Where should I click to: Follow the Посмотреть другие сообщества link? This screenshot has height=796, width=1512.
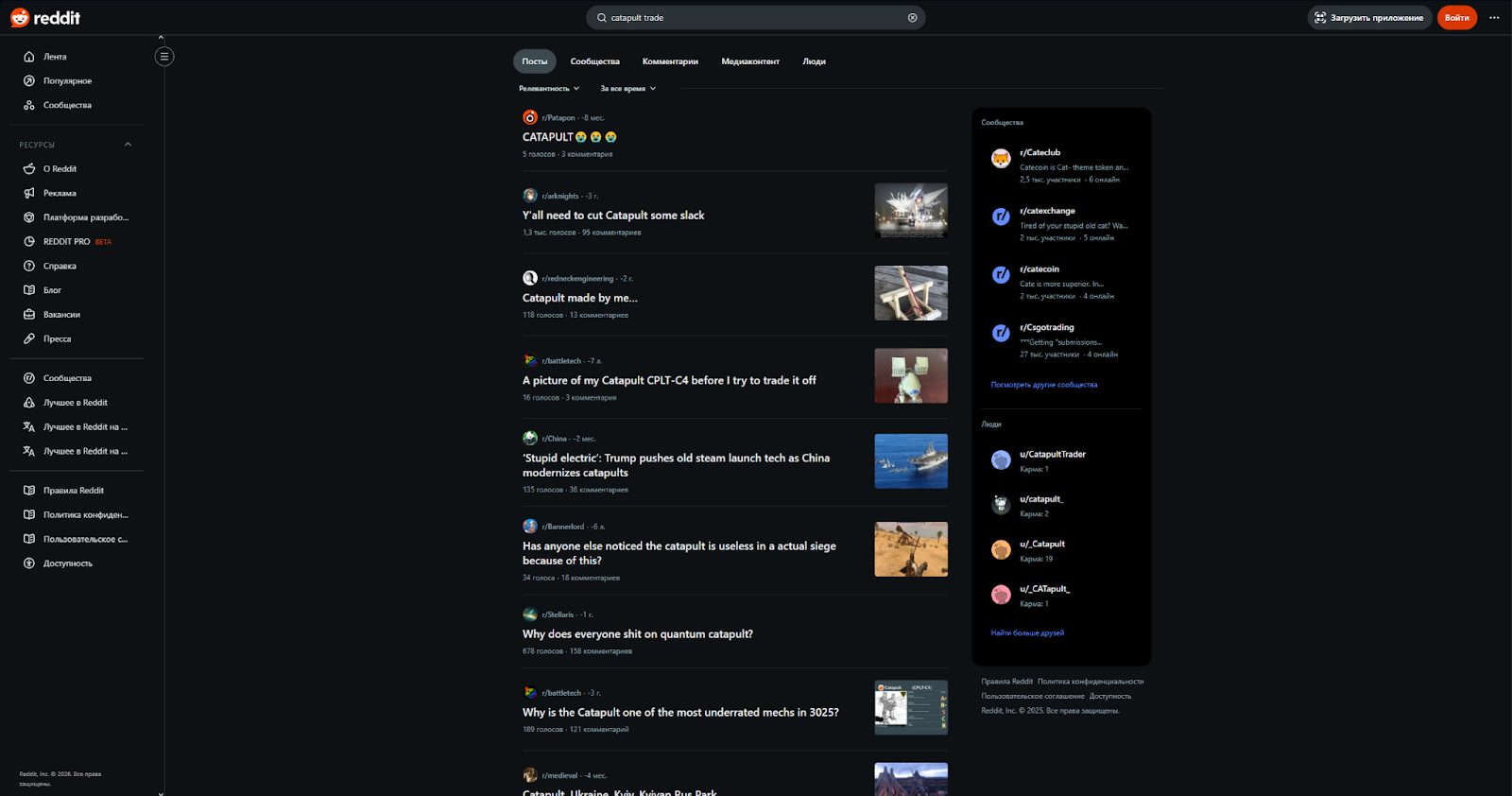coord(1043,385)
